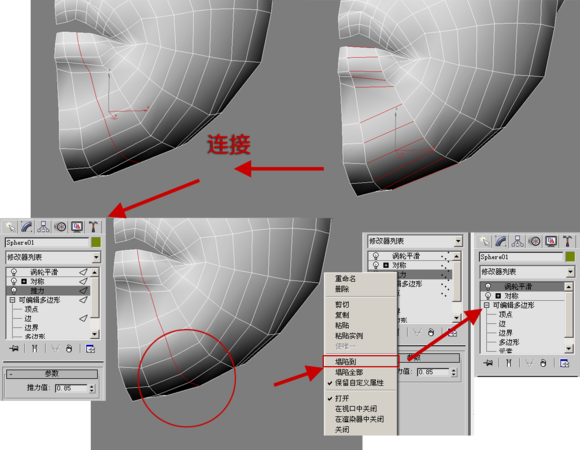Click green object color swatch in right panel

coord(570,257)
